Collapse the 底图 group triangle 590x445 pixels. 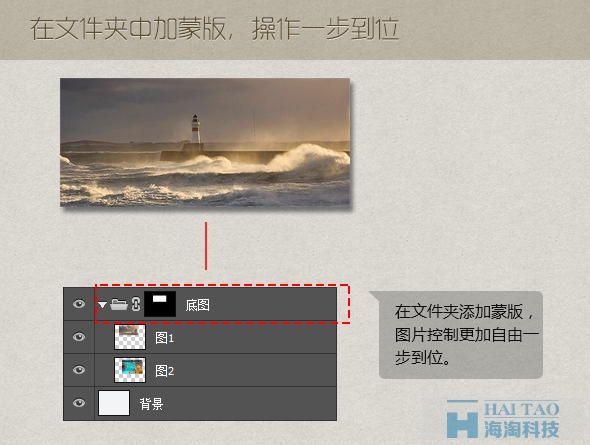(x=102, y=304)
